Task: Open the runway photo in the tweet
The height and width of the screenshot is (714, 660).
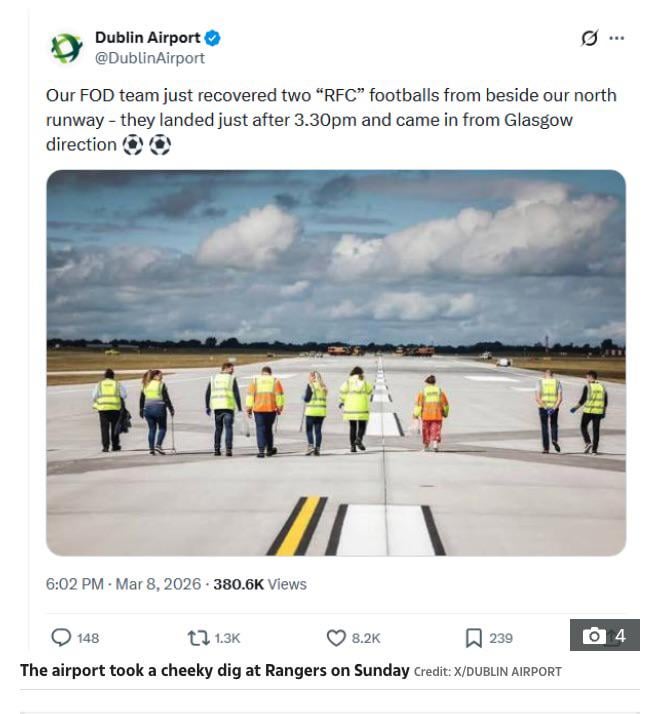Action: (x=335, y=362)
